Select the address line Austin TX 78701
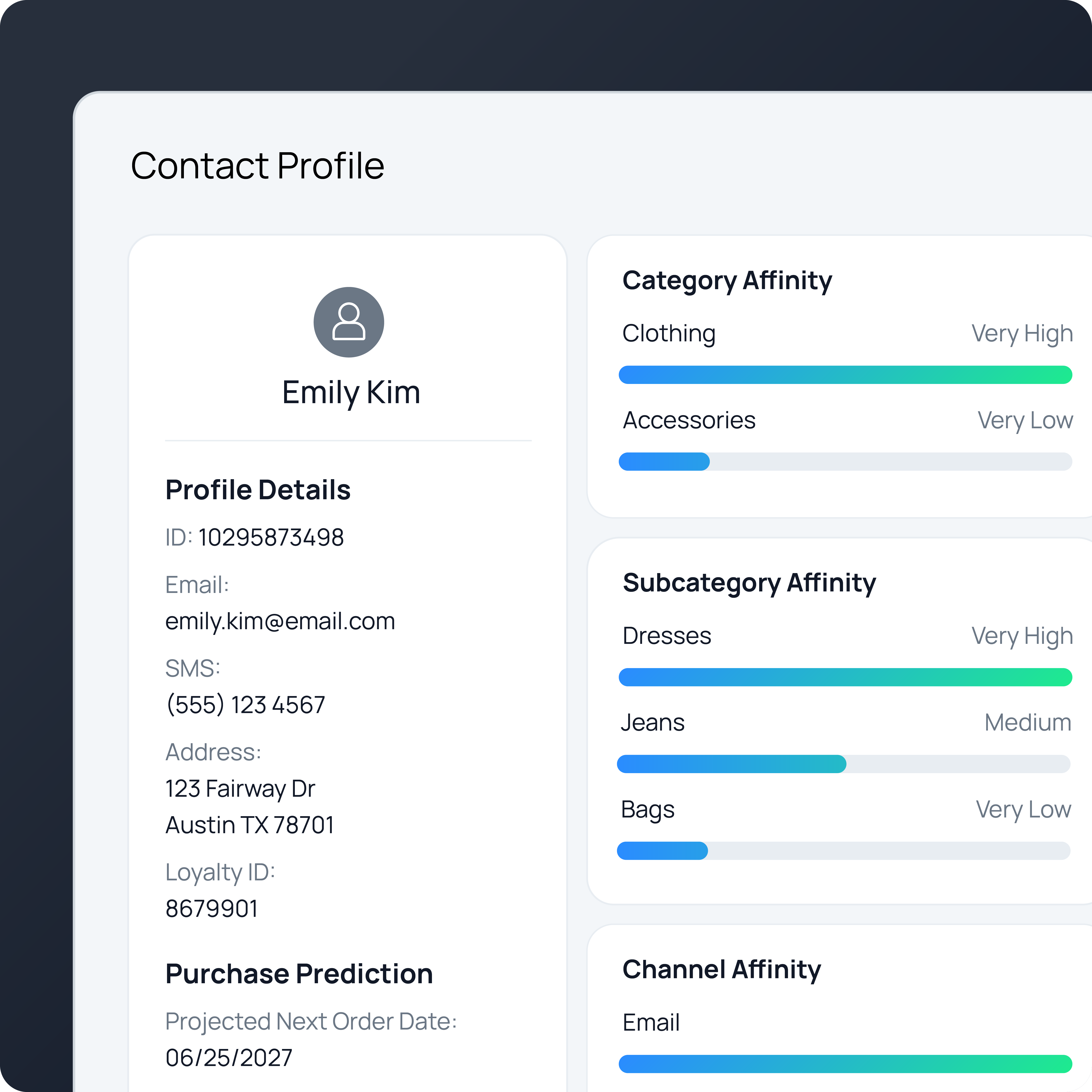Viewport: 1092px width, 1092px height. point(249,825)
